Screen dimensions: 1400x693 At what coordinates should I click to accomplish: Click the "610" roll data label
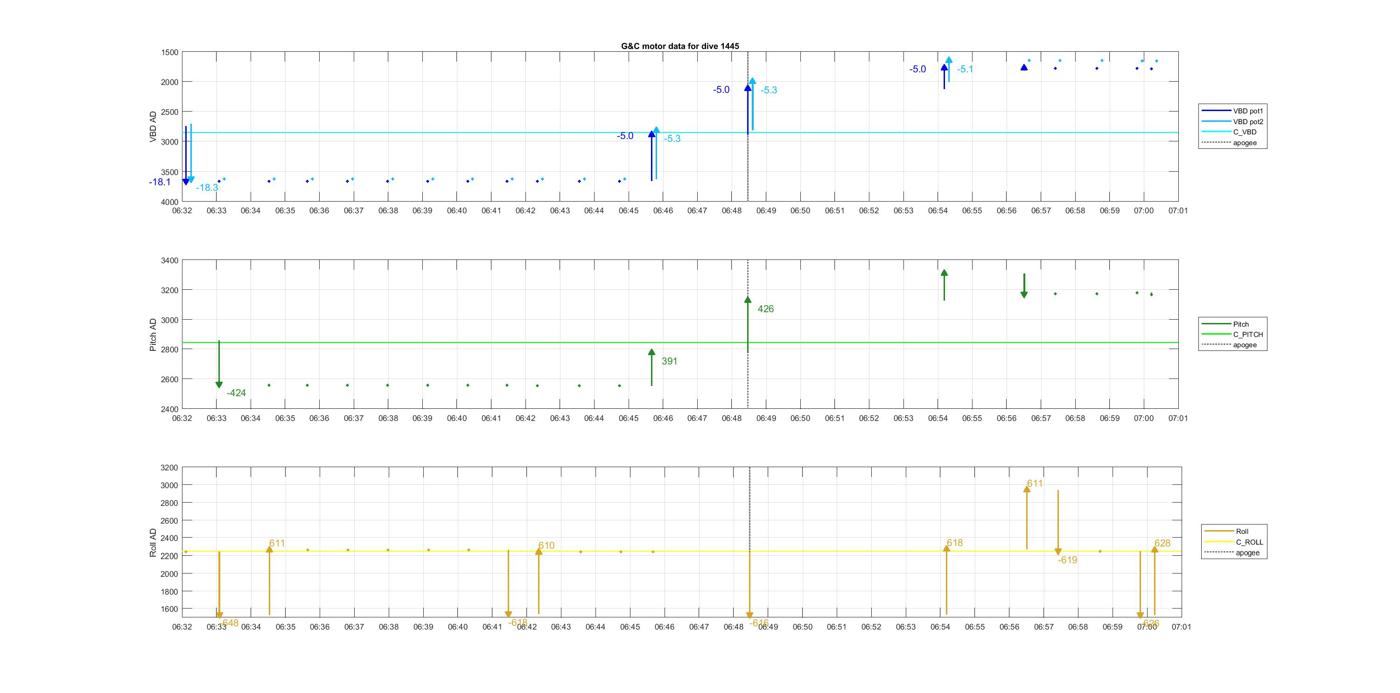547,546
